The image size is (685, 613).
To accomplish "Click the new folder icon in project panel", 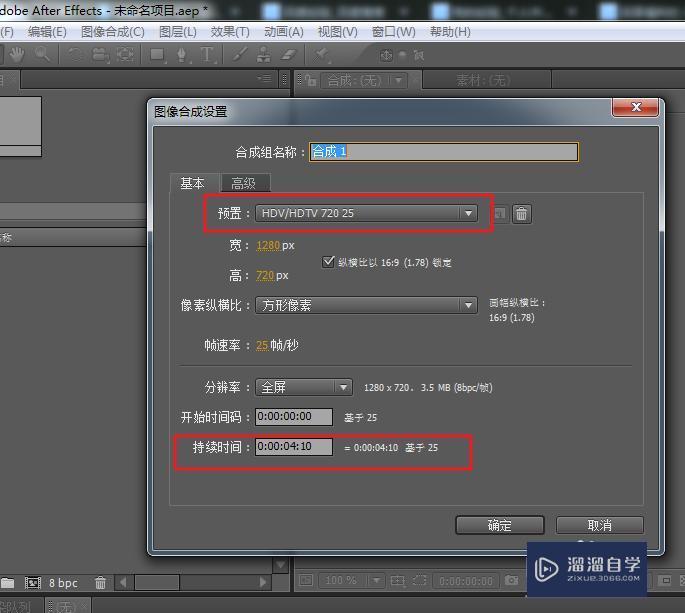I will (7, 582).
